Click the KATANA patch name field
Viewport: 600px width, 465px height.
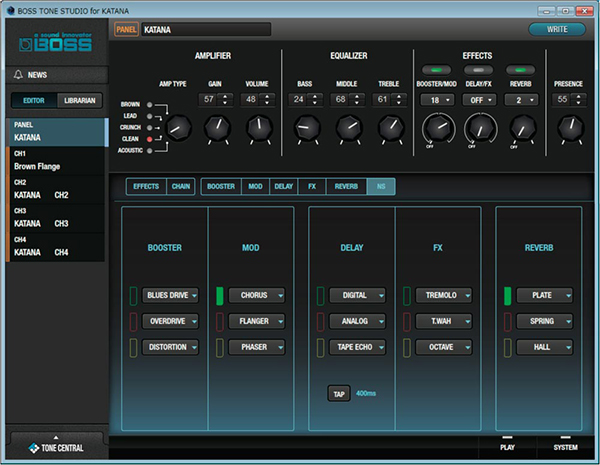coord(206,29)
